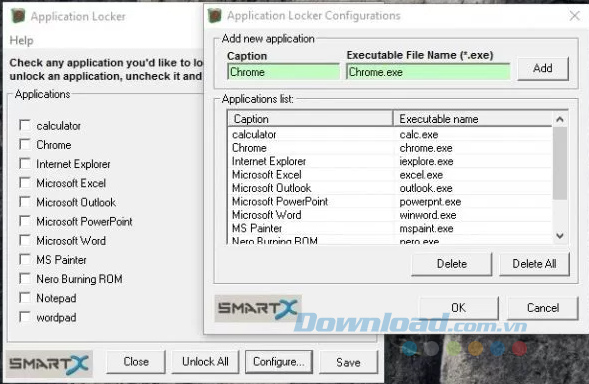
Task: Click the Configure... button
Action: click(279, 362)
